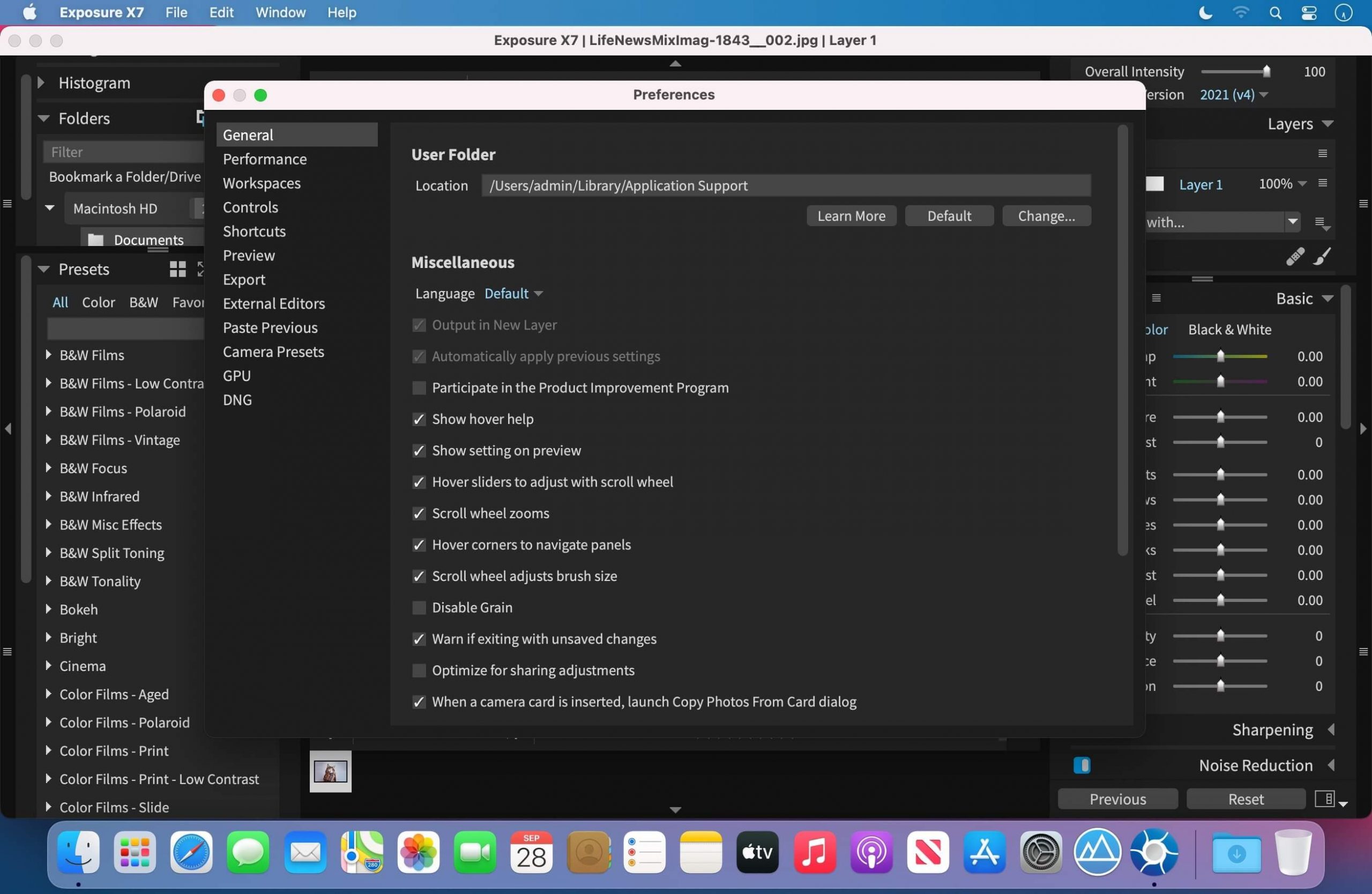The image size is (1372, 894).
Task: Switch presets to grid view icon
Action: [x=177, y=269]
